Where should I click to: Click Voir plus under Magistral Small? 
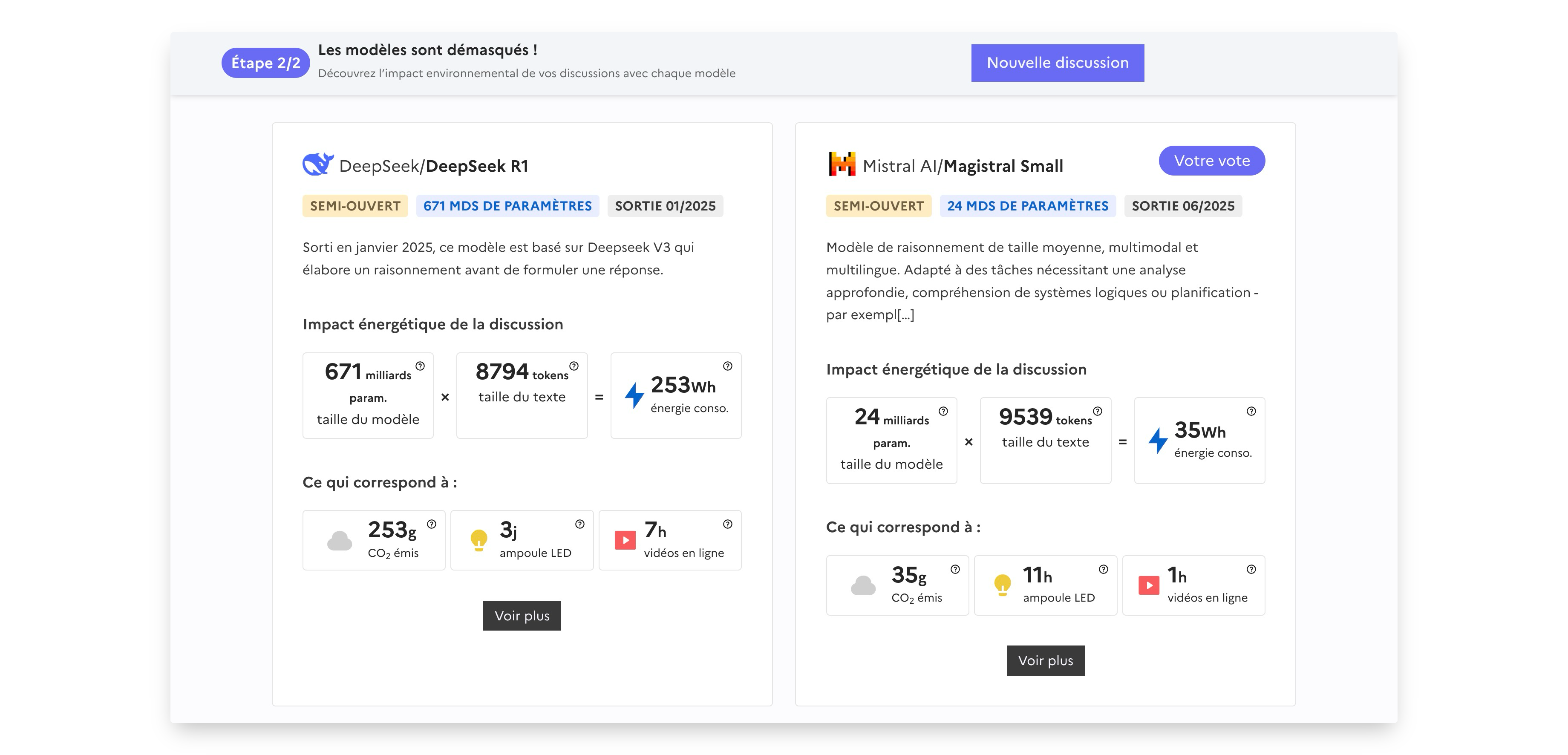(x=1045, y=660)
